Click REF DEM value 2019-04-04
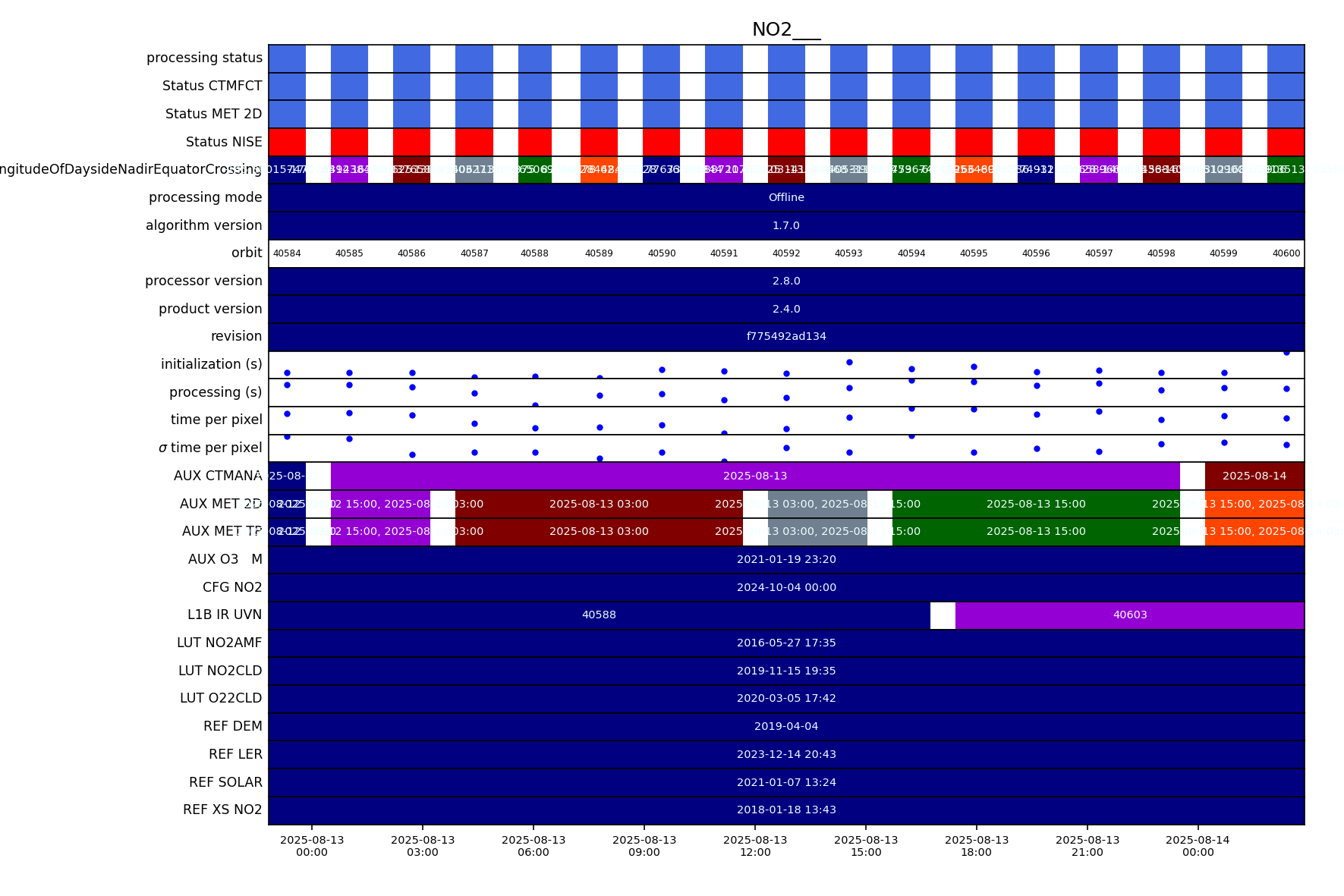 click(785, 726)
